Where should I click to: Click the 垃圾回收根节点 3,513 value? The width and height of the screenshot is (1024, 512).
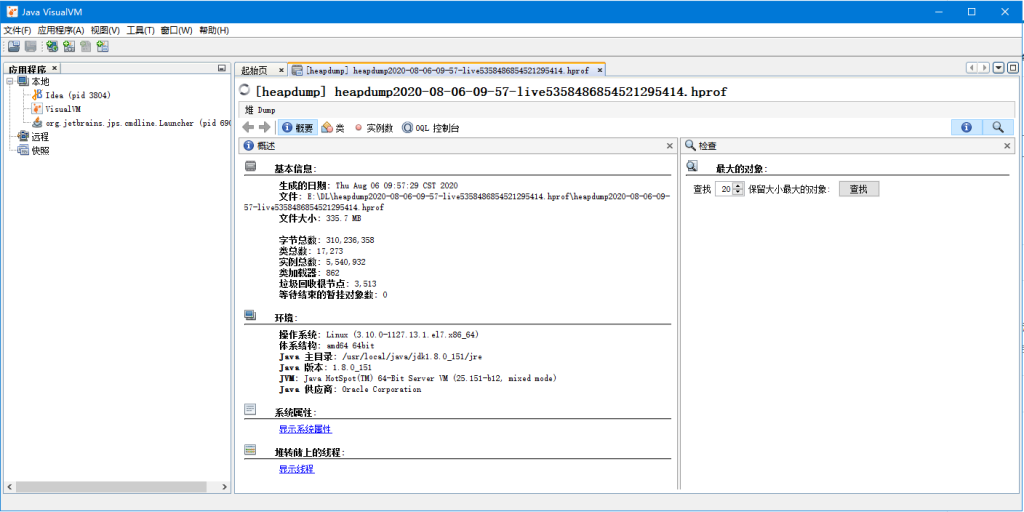pos(364,284)
